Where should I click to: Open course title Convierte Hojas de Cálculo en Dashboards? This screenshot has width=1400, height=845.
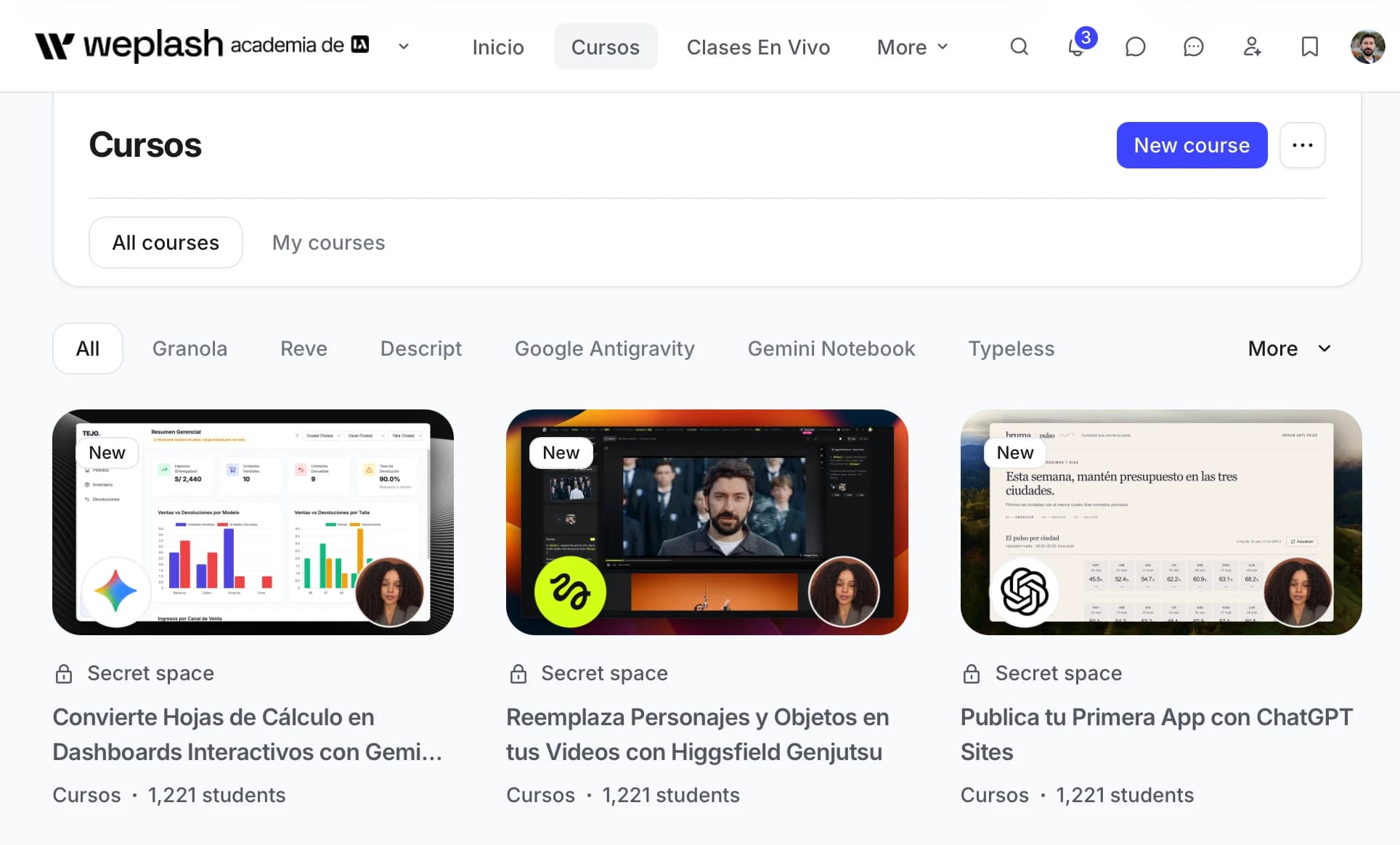[x=247, y=734]
